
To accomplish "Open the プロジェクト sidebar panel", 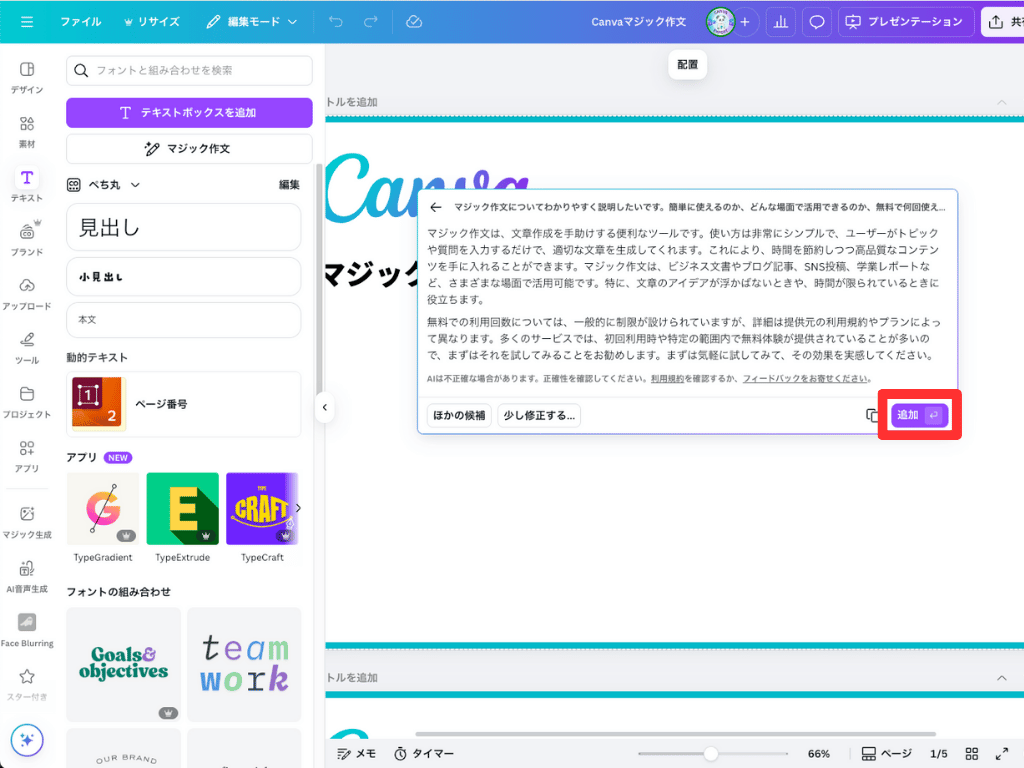I will point(27,402).
